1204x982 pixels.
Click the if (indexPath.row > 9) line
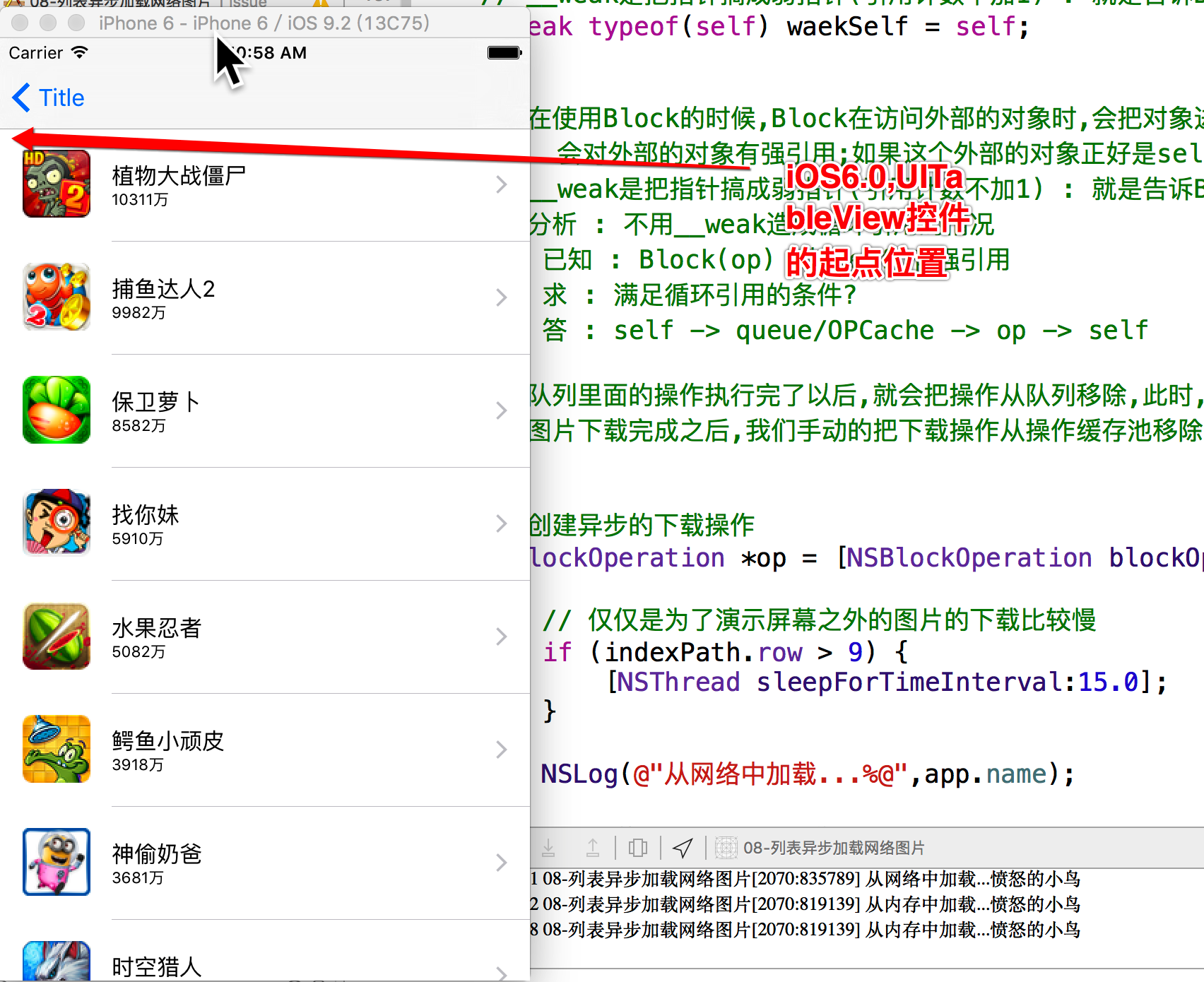coord(726,651)
